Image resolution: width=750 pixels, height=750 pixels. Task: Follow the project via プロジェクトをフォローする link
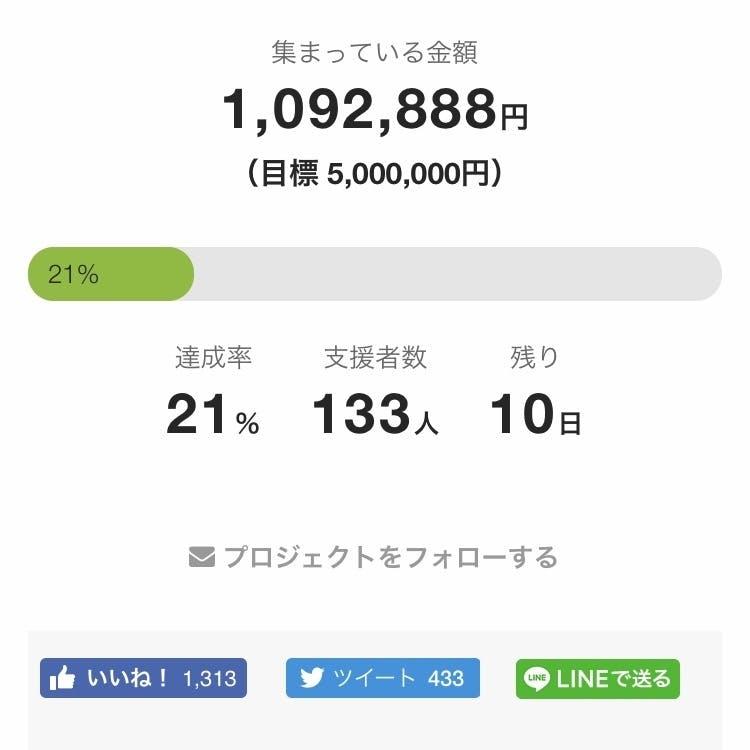390,557
